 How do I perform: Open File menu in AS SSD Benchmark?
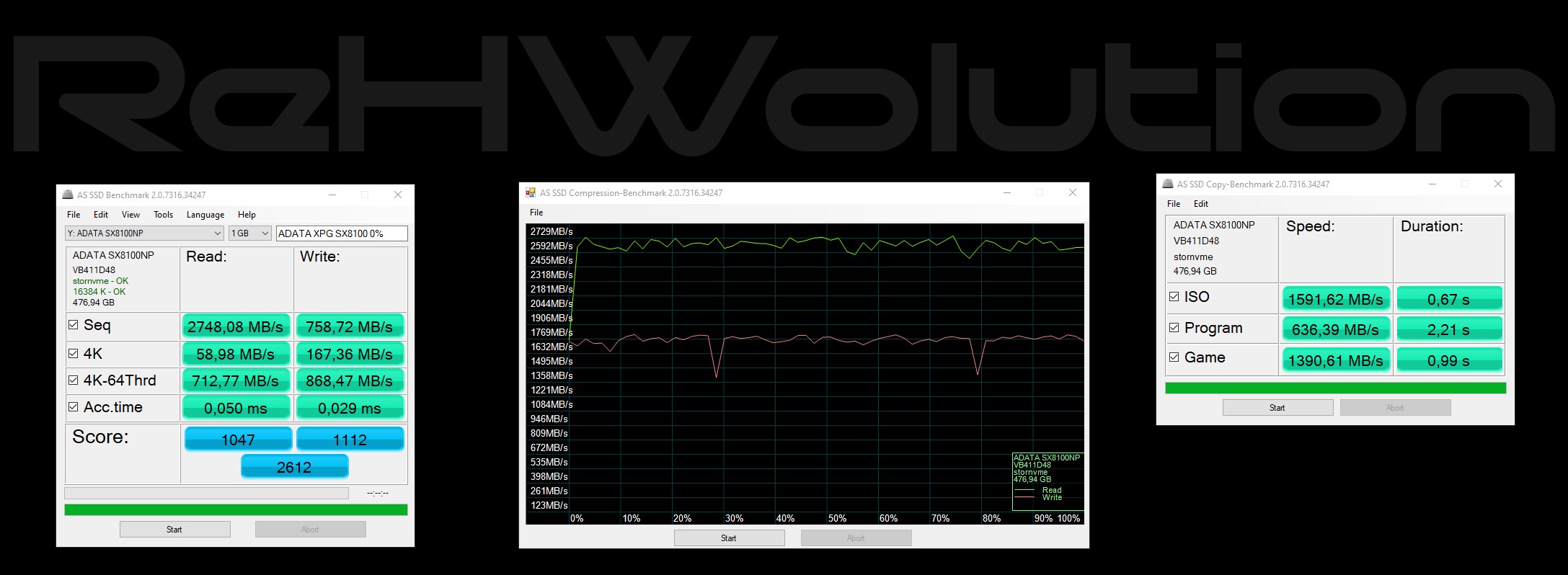(x=74, y=215)
